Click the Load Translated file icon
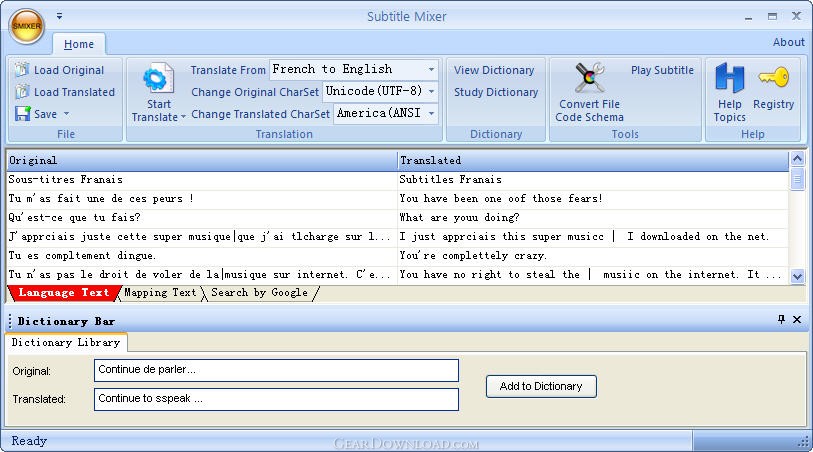This screenshot has height=452, width=813. click(22, 92)
